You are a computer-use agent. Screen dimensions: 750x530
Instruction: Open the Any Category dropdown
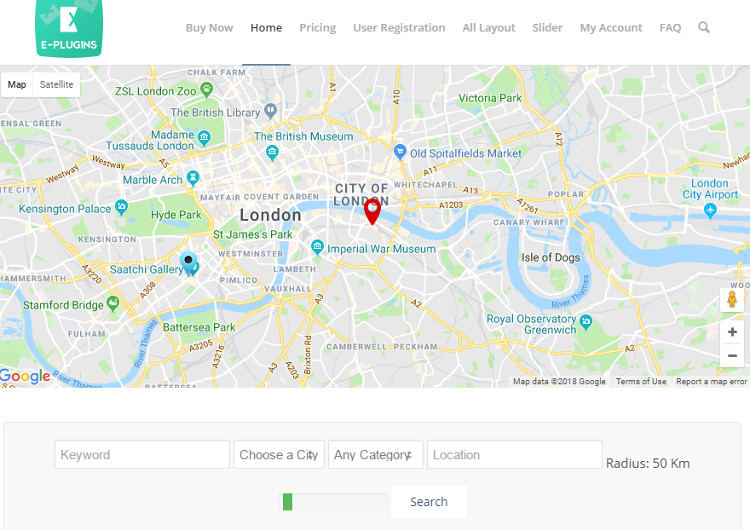[375, 454]
